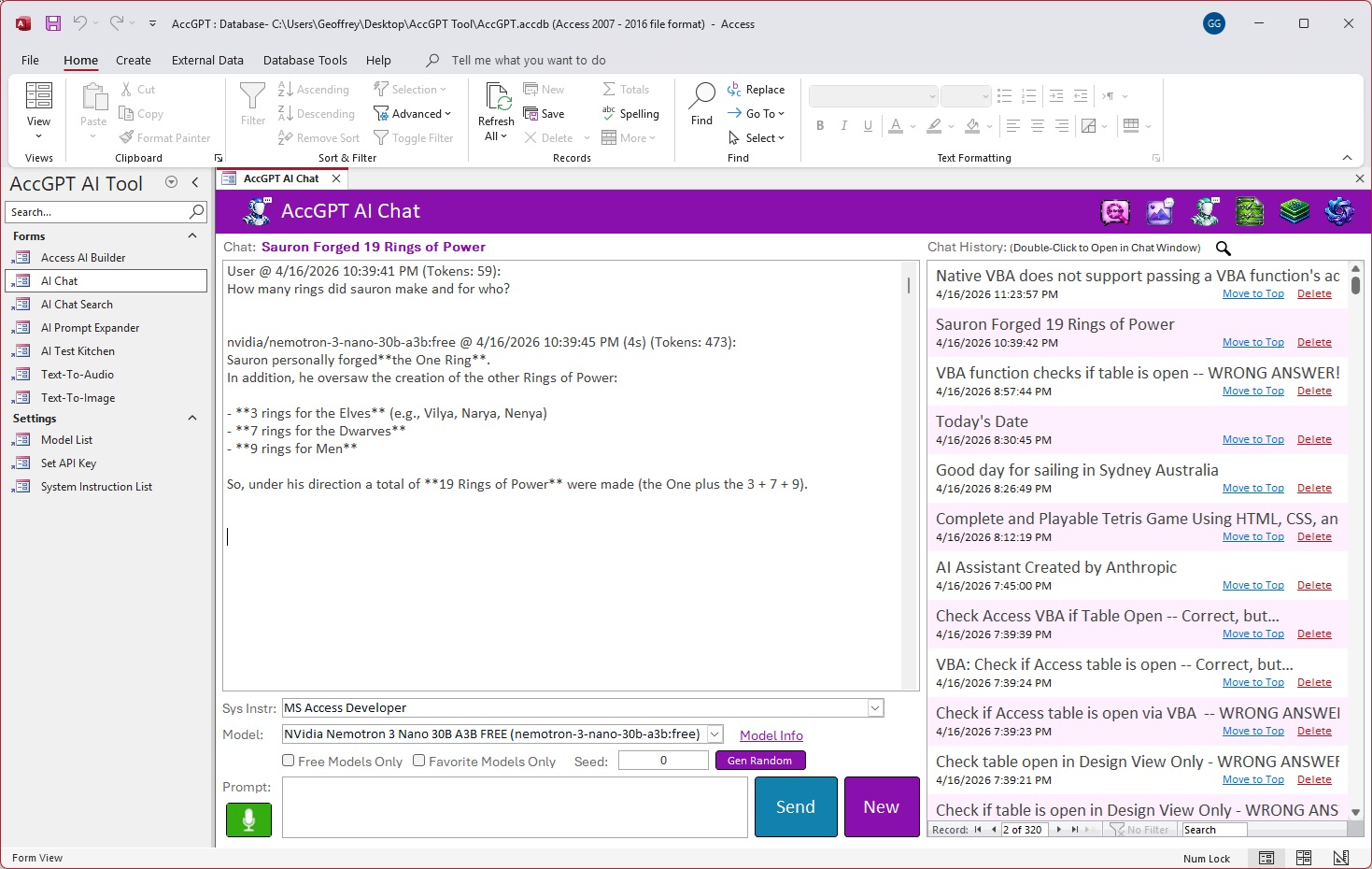Collapse the Forms group in navigation pane
Image resolution: width=1372 pixels, height=869 pixels.
pyautogui.click(x=192, y=236)
